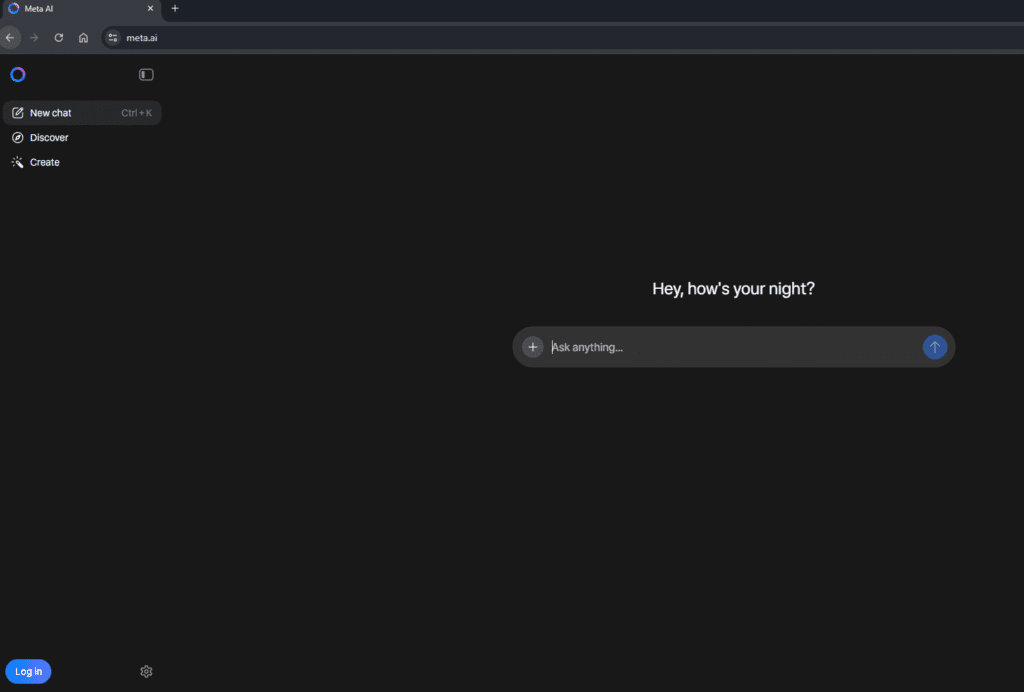Reload the meta.ai page
This screenshot has width=1024, height=692.
point(59,38)
